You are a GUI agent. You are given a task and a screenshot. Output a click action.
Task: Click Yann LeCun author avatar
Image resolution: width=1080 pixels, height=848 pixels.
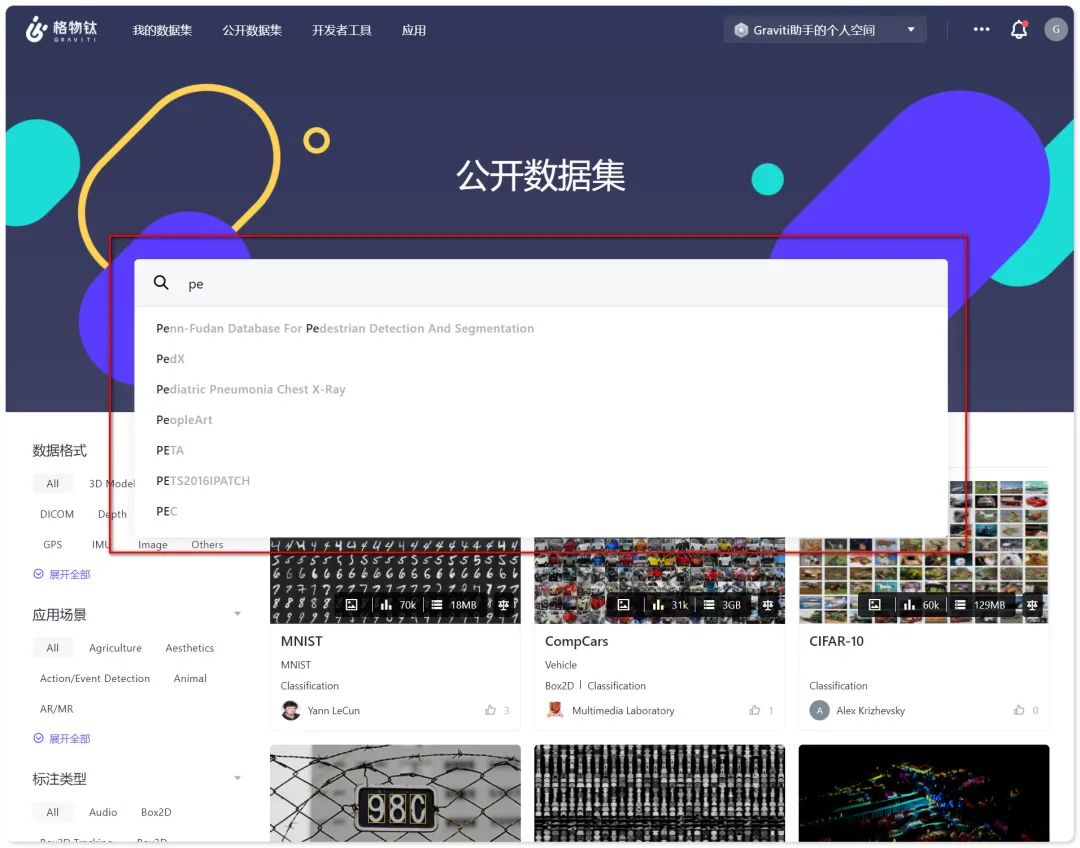tap(291, 710)
